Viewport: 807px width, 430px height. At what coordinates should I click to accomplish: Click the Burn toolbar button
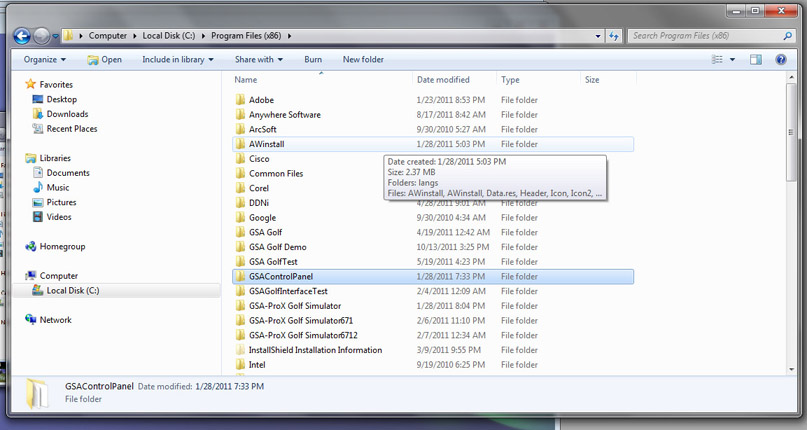point(313,60)
